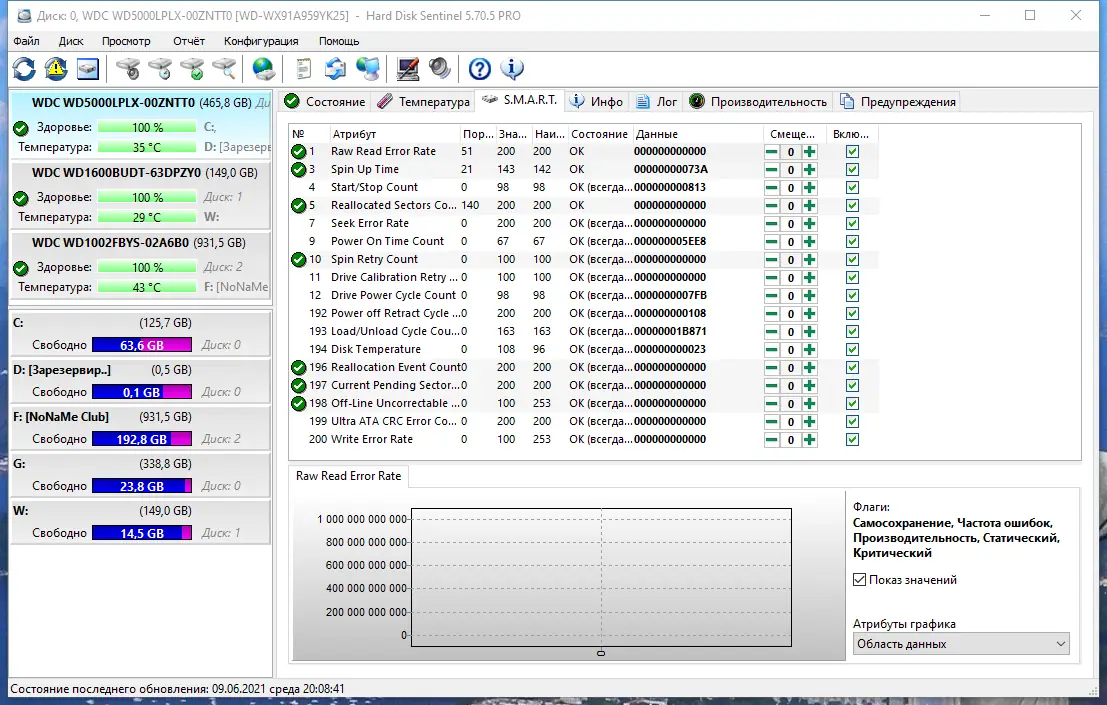Screen dimensions: 1107x705
Task: Open the Конфигурация menu
Action: click(261, 41)
